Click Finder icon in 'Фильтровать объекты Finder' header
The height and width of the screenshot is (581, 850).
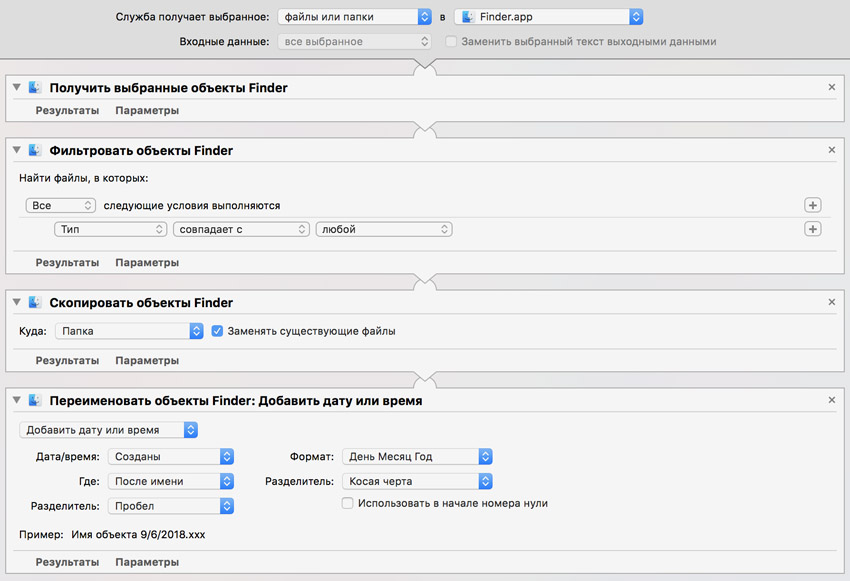[x=36, y=151]
